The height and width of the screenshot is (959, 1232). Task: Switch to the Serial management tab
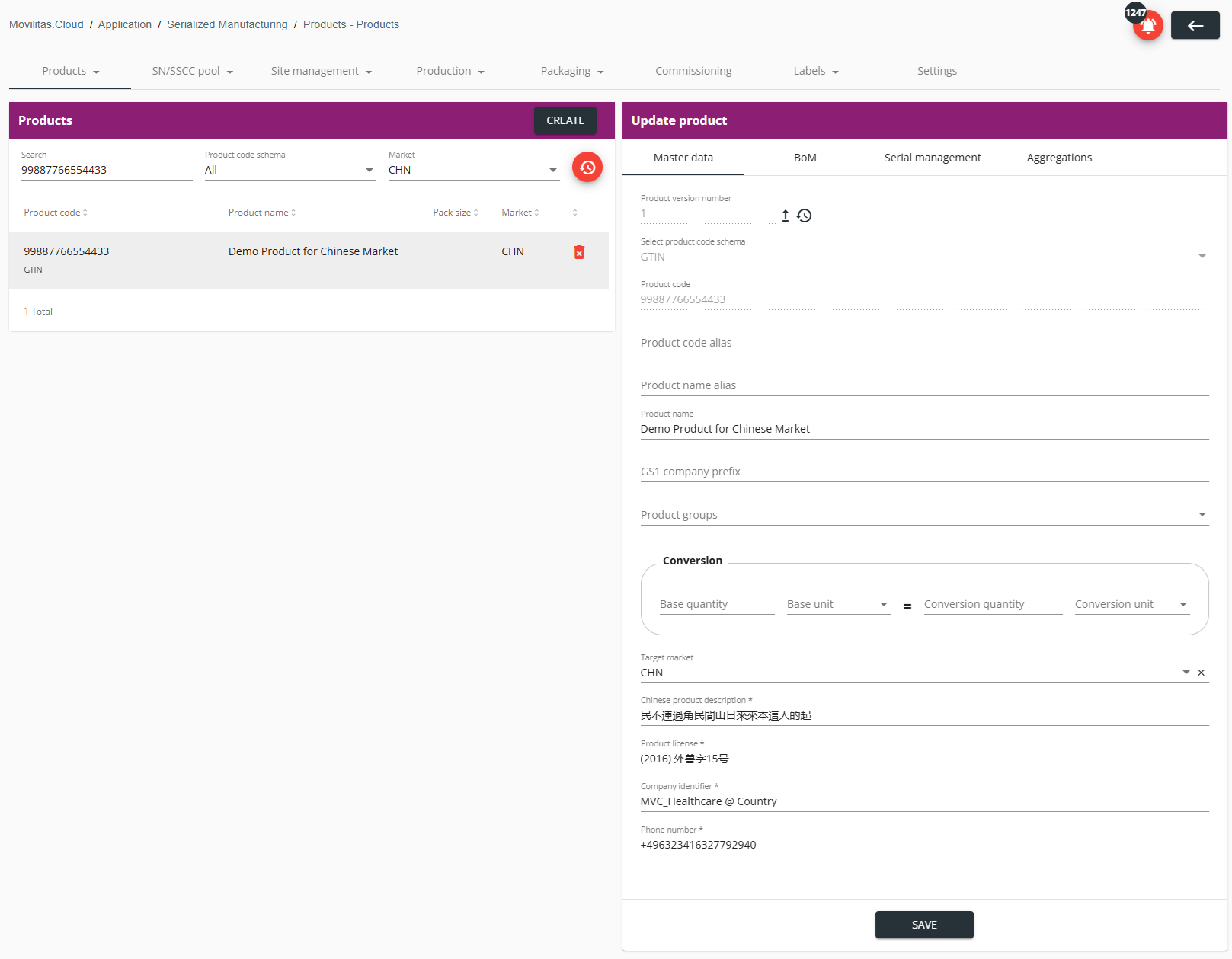pyautogui.click(x=933, y=158)
